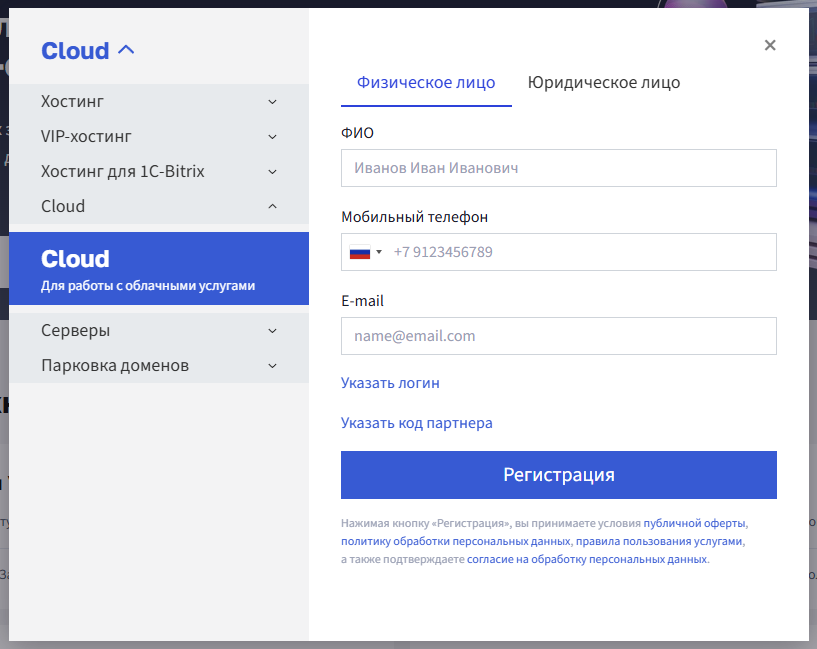Collapse the Cloud menu section
Viewport: 817px width, 649px height.
point(272,207)
